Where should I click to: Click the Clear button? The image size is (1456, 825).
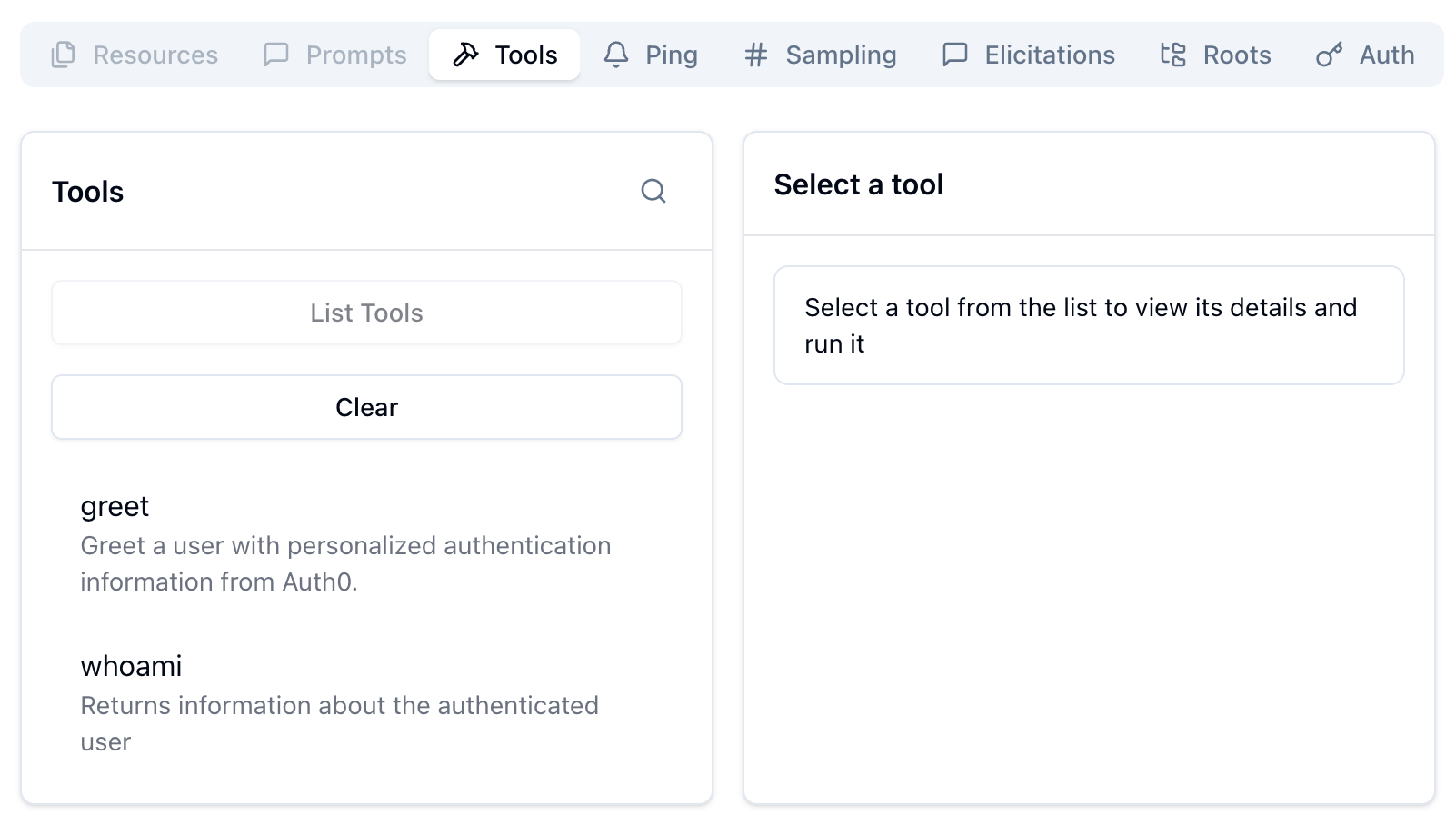(x=366, y=407)
